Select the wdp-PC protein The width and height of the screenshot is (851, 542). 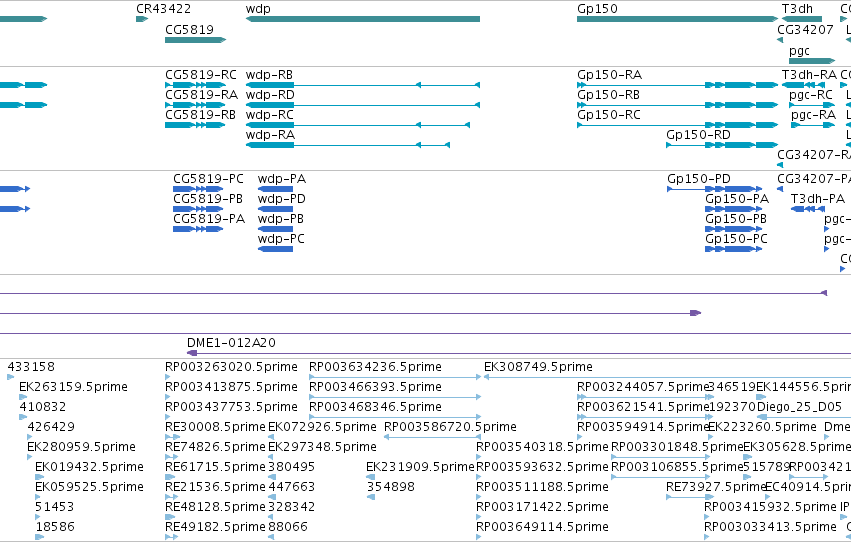[x=275, y=249]
